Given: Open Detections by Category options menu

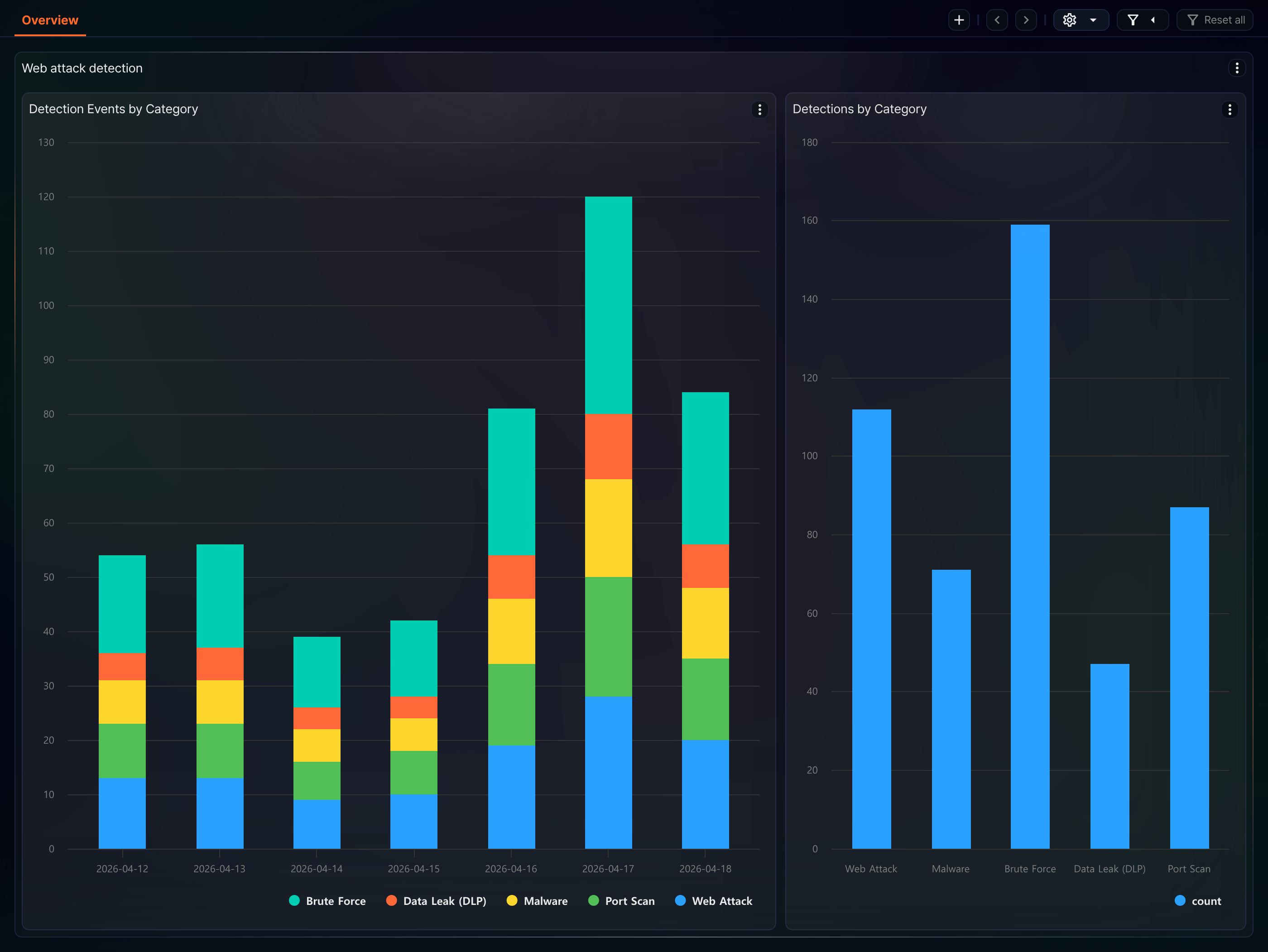Looking at the screenshot, I should pos(1230,110).
